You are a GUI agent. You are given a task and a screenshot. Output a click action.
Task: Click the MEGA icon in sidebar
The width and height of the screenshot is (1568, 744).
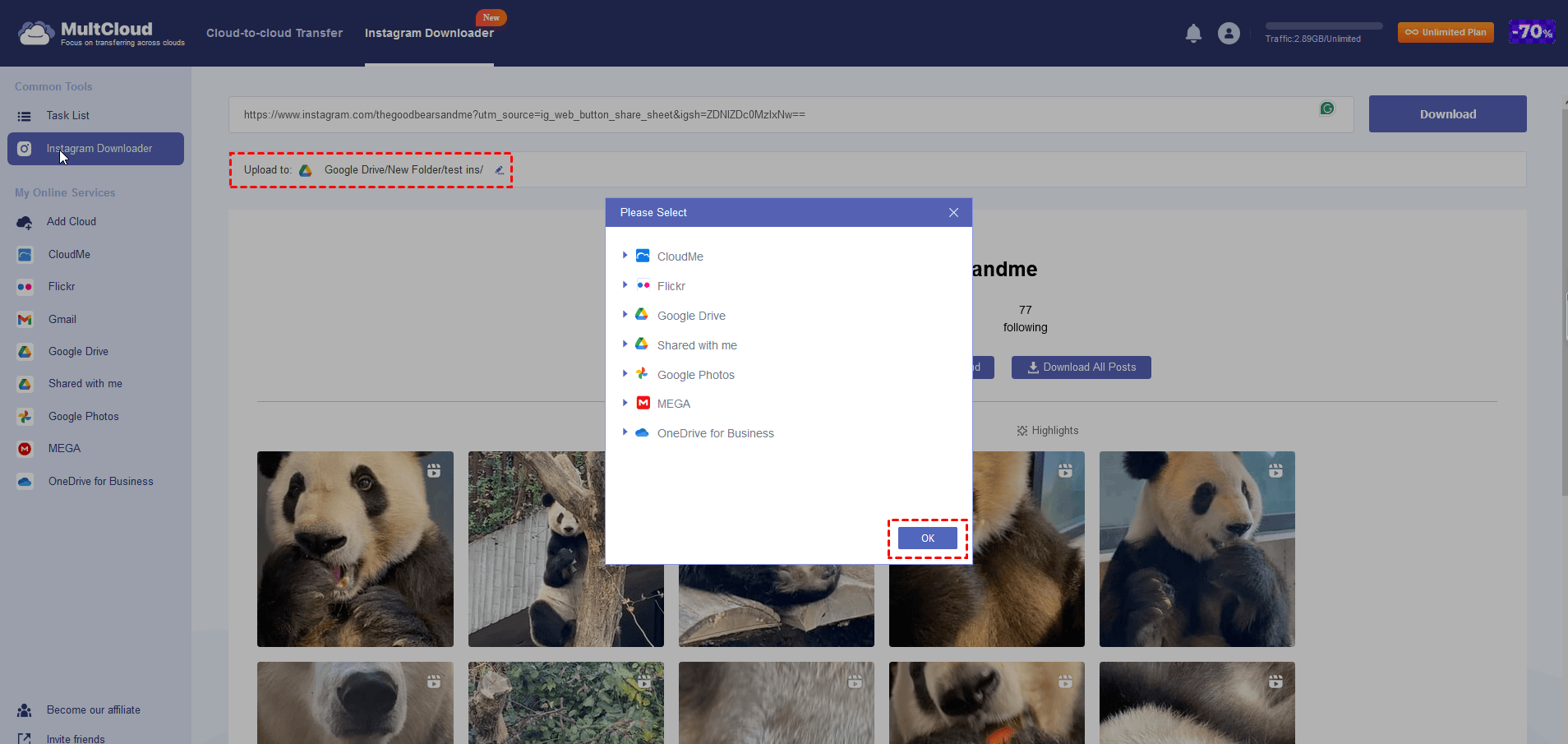pos(25,449)
